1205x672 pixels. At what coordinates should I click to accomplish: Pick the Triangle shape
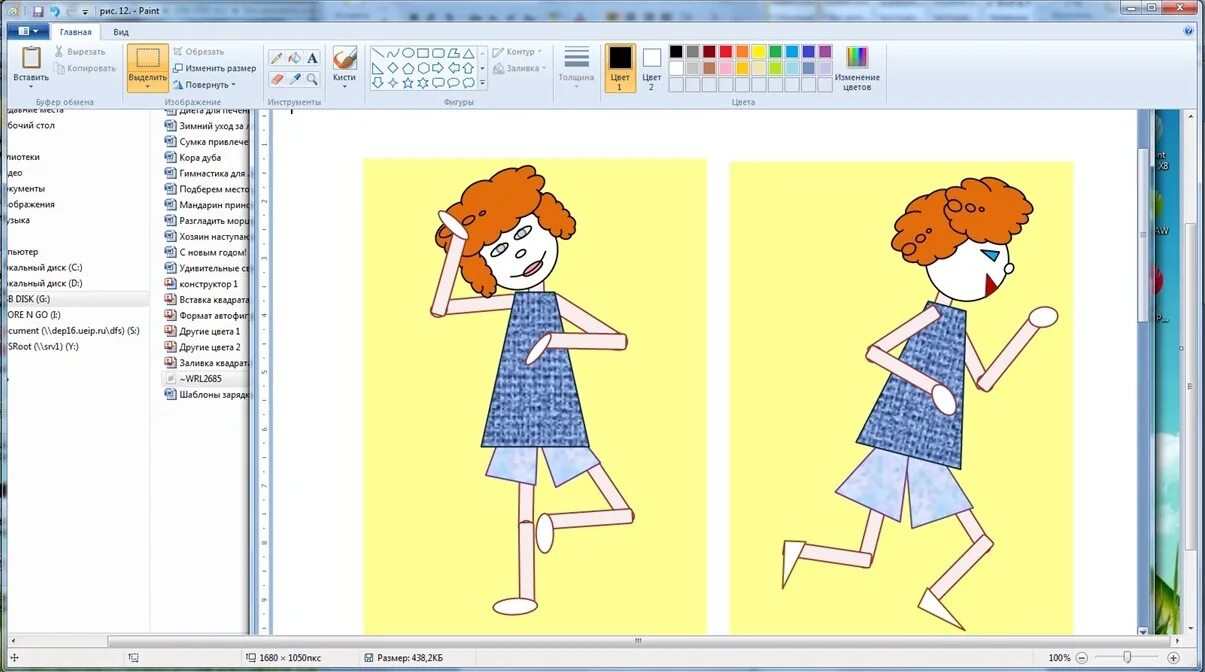(468, 53)
